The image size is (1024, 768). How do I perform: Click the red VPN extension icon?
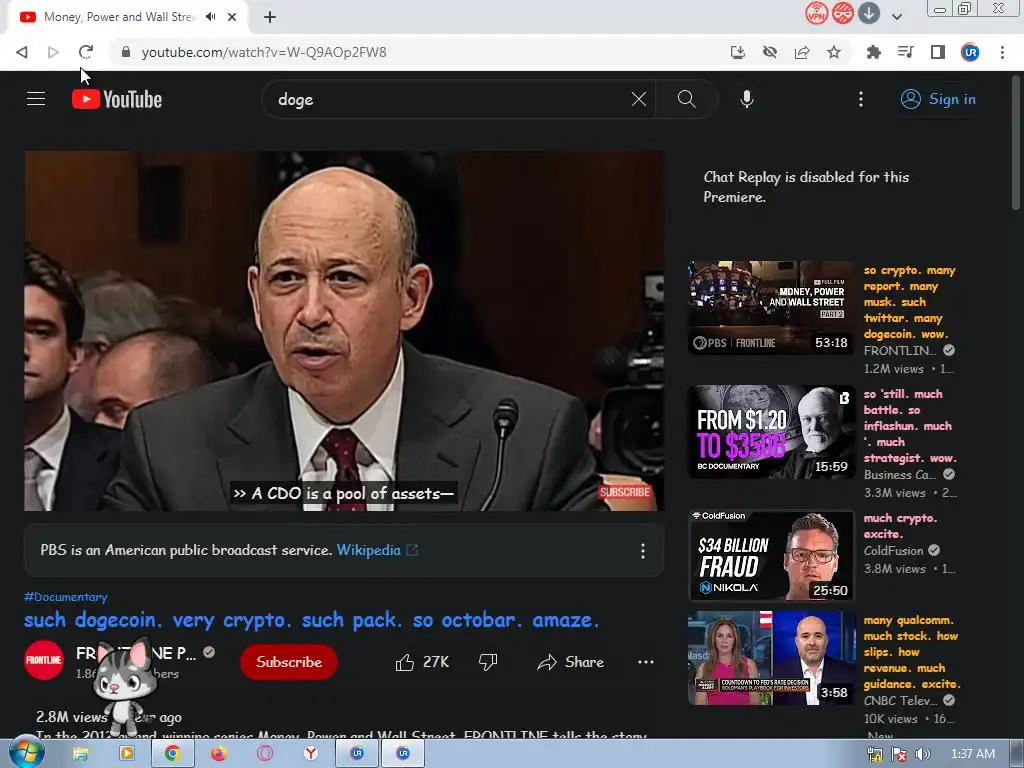click(x=816, y=13)
